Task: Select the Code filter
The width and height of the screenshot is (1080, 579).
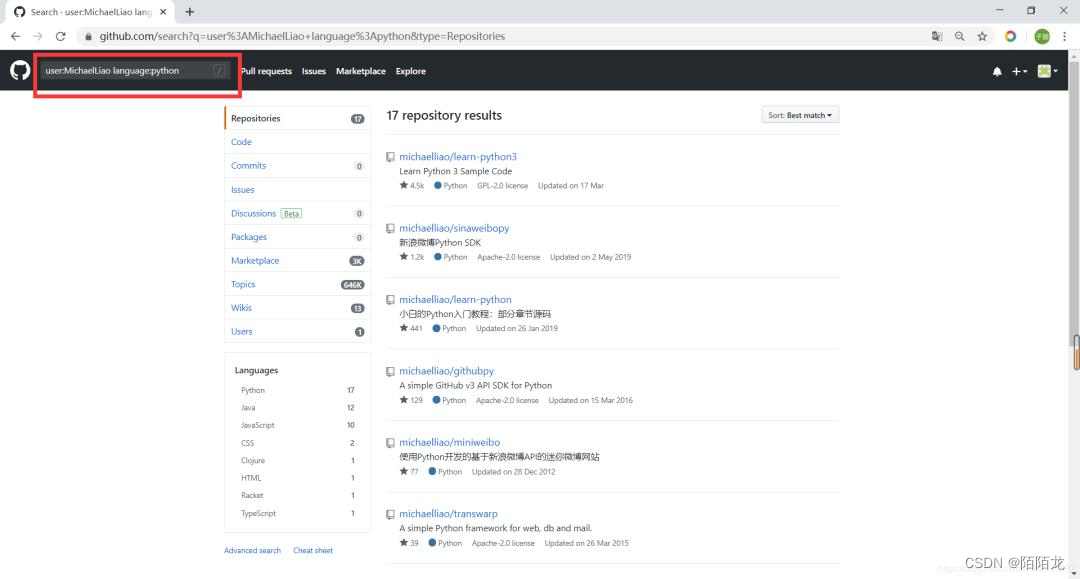Action: point(298,142)
